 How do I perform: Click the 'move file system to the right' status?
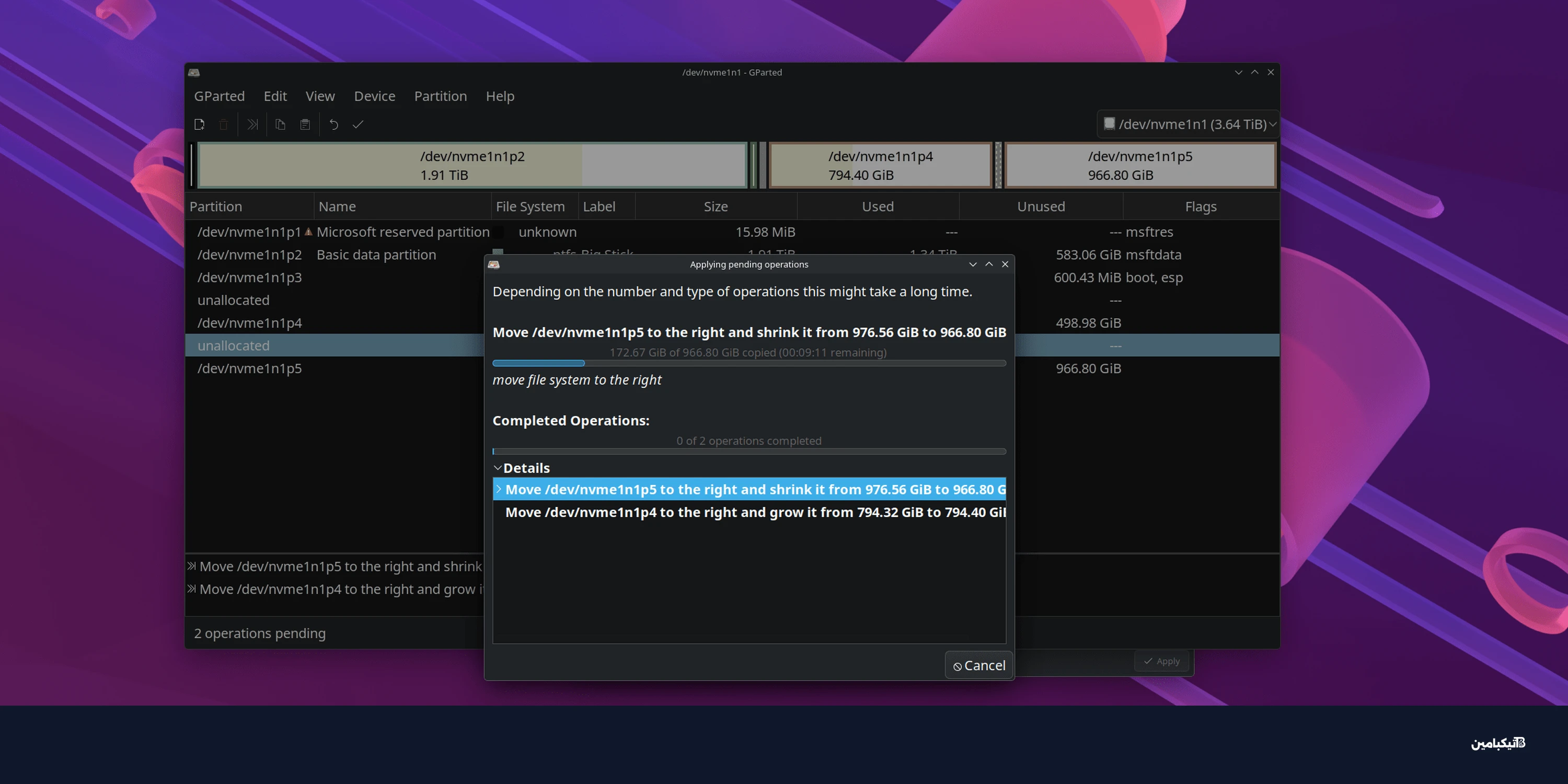tap(577, 380)
